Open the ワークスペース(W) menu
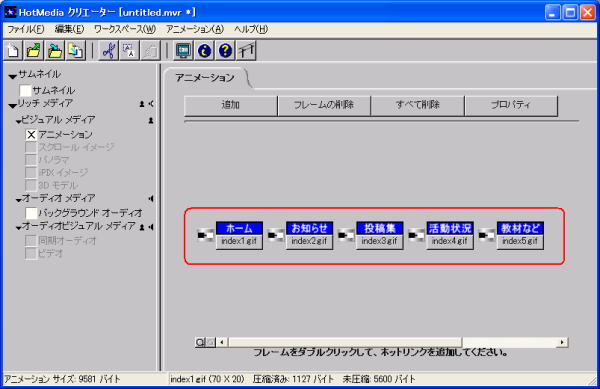 coord(125,29)
